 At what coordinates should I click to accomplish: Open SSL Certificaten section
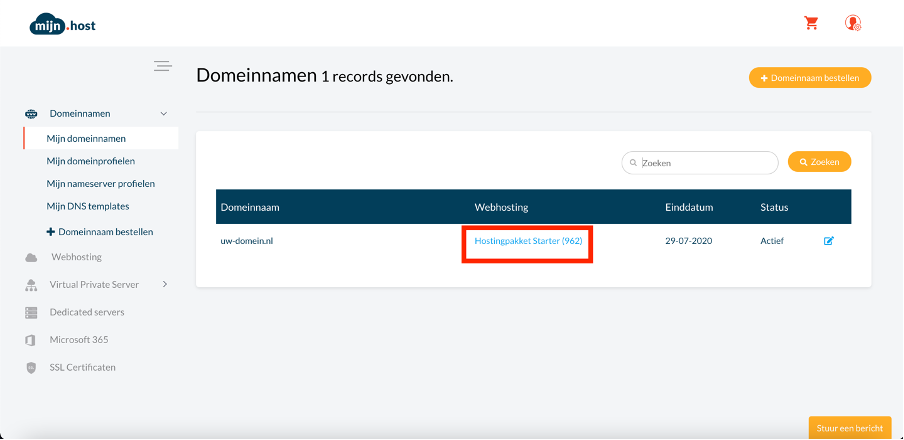coord(82,367)
